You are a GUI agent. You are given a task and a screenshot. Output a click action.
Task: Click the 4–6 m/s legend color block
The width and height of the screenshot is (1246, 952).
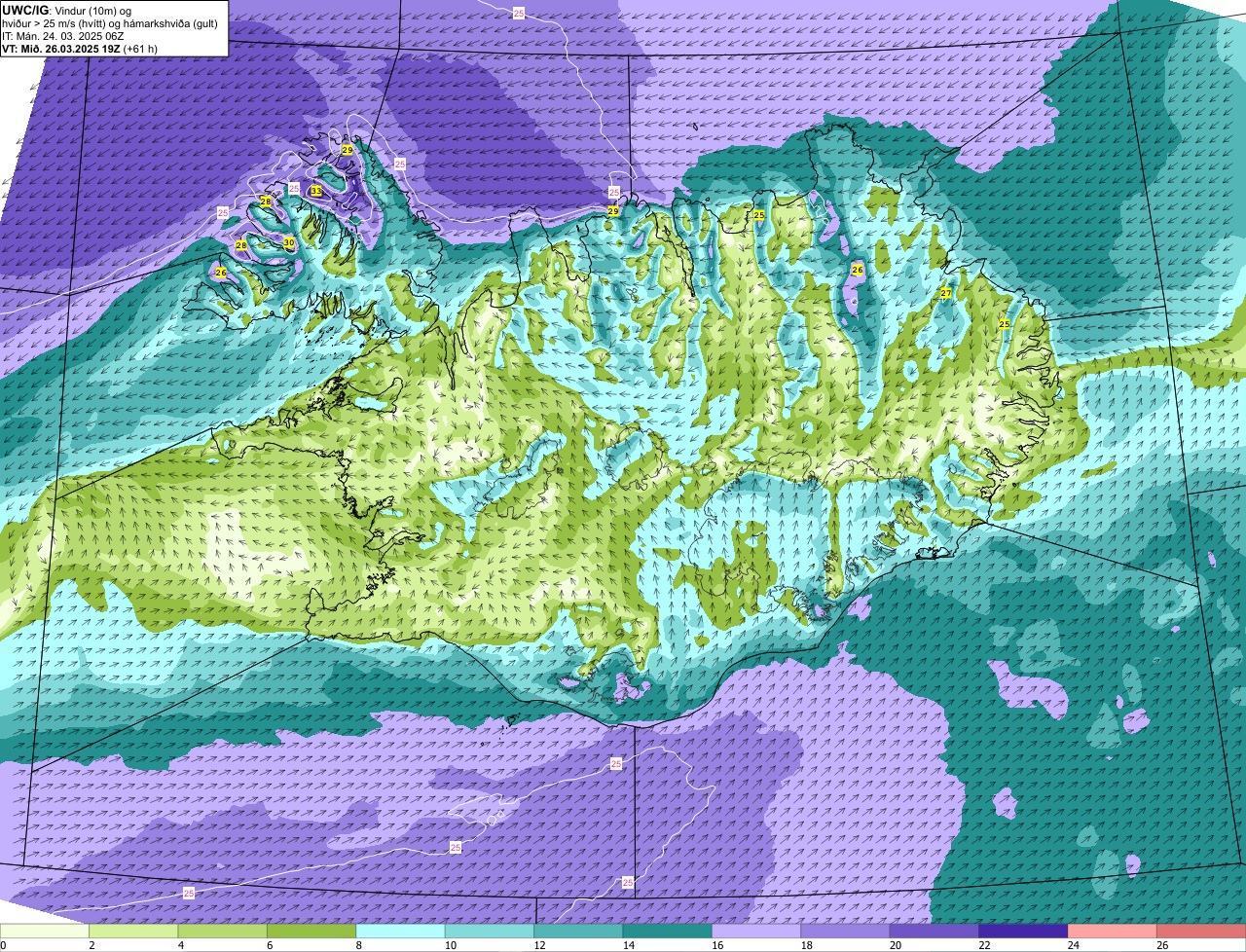(223, 931)
